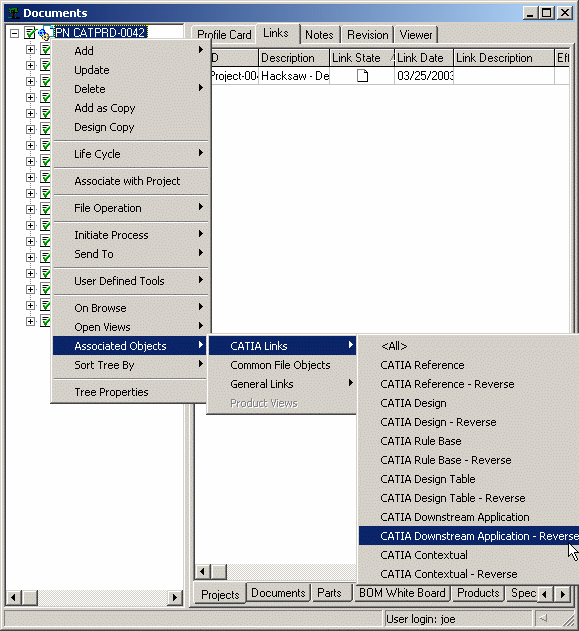Choose Design Copy
Viewport: 579px width, 631px height.
click(130, 127)
